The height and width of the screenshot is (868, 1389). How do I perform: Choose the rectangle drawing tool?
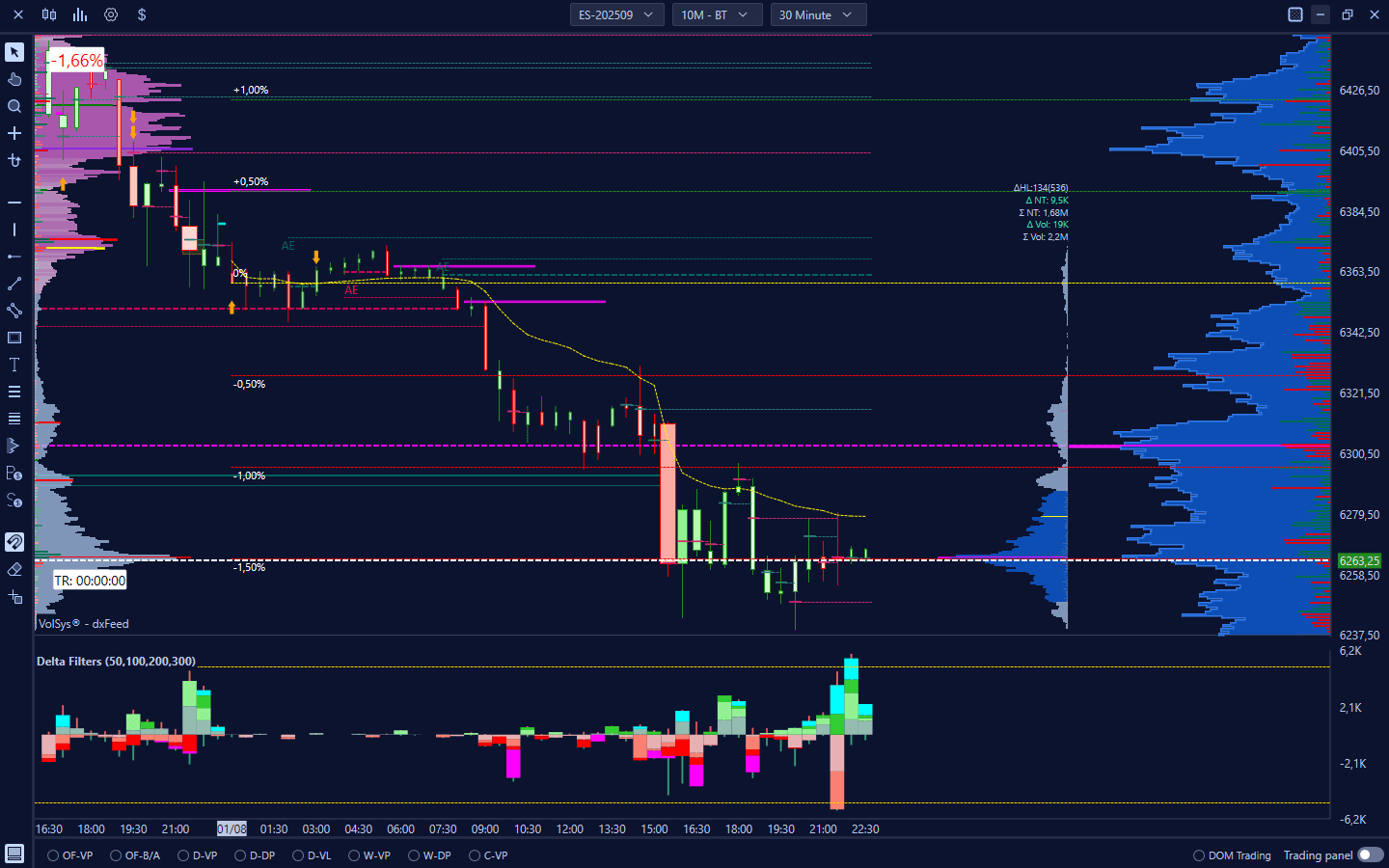click(14, 338)
